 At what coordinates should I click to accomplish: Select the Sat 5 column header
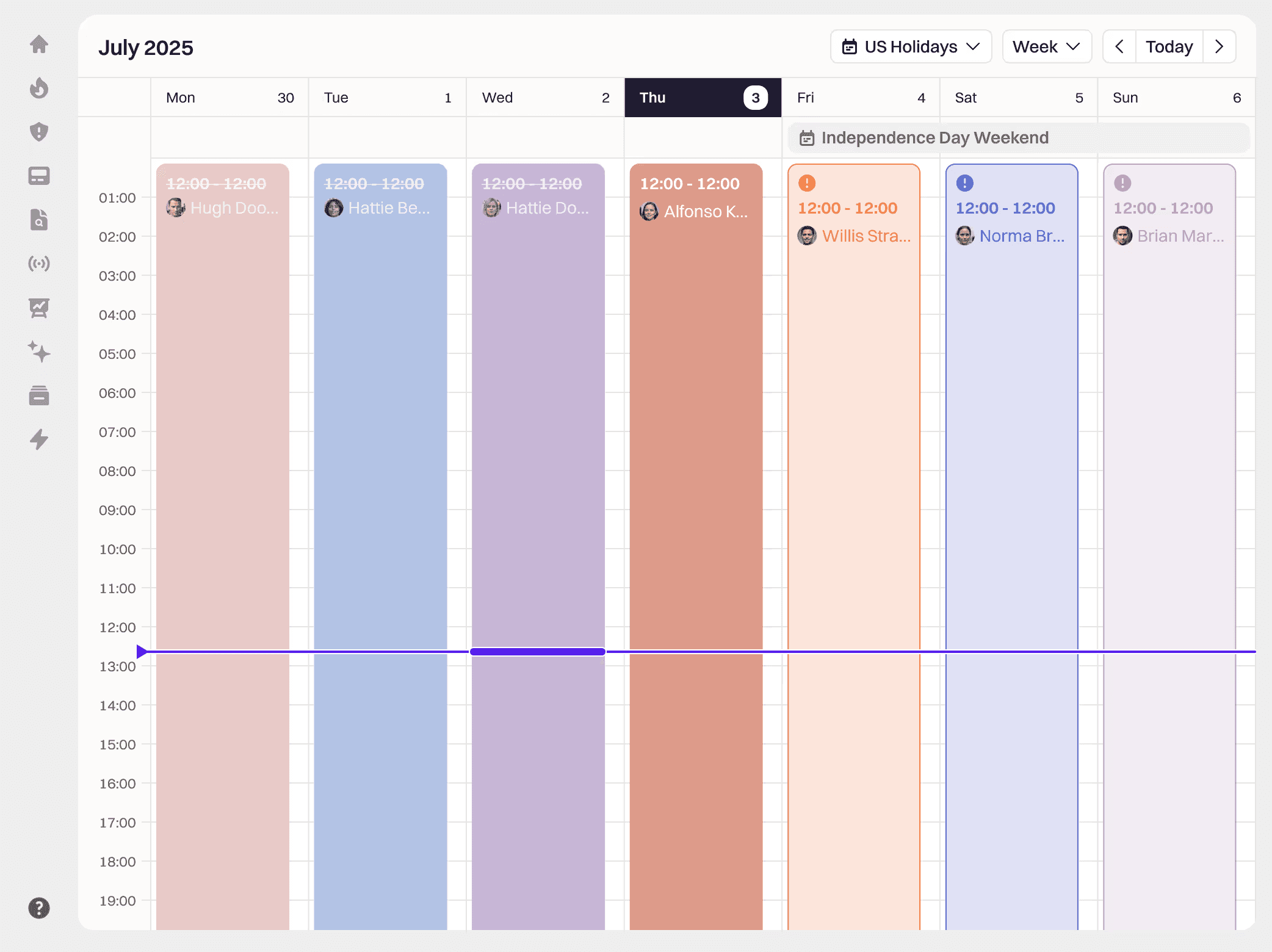click(1018, 97)
